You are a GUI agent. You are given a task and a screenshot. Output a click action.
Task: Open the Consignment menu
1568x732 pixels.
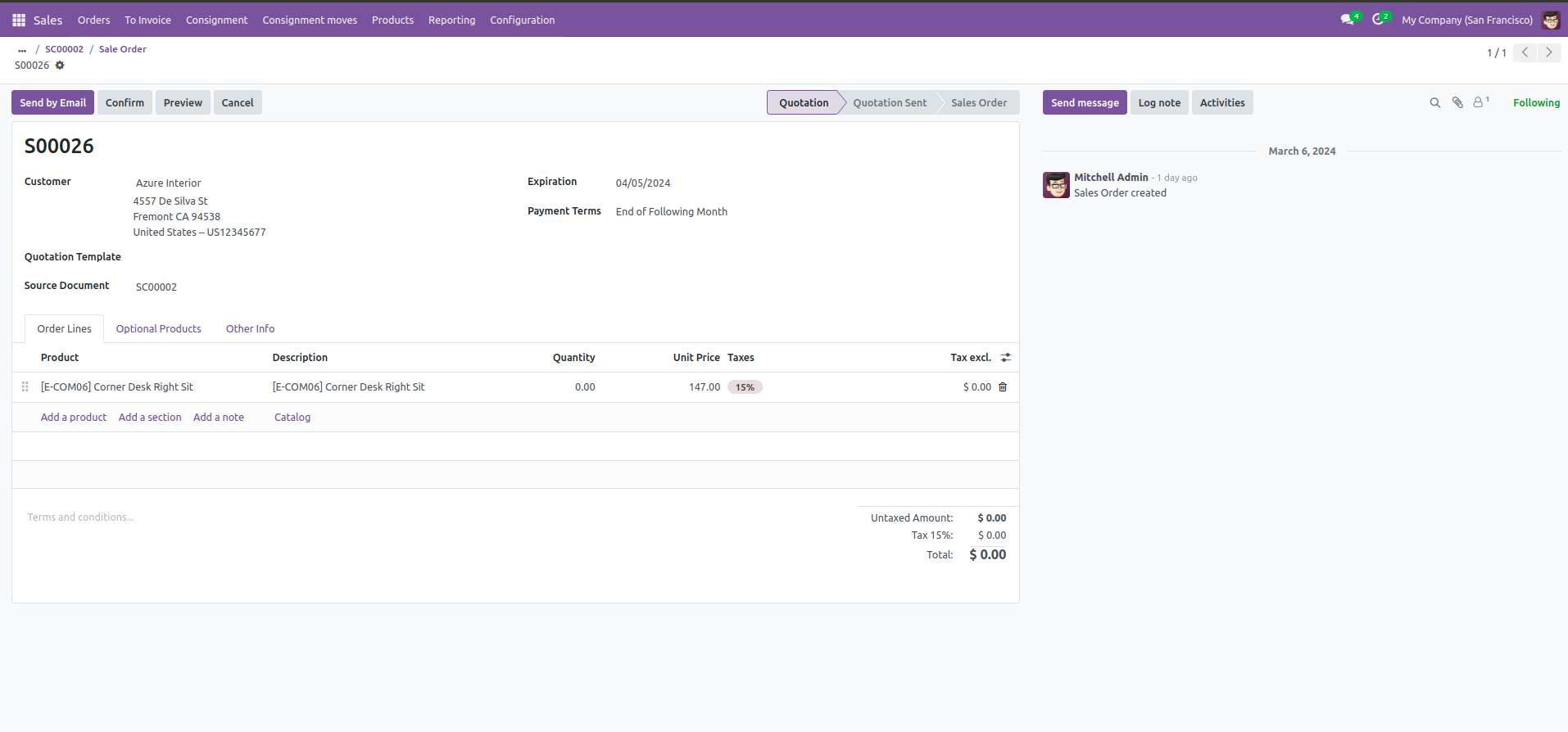point(216,20)
